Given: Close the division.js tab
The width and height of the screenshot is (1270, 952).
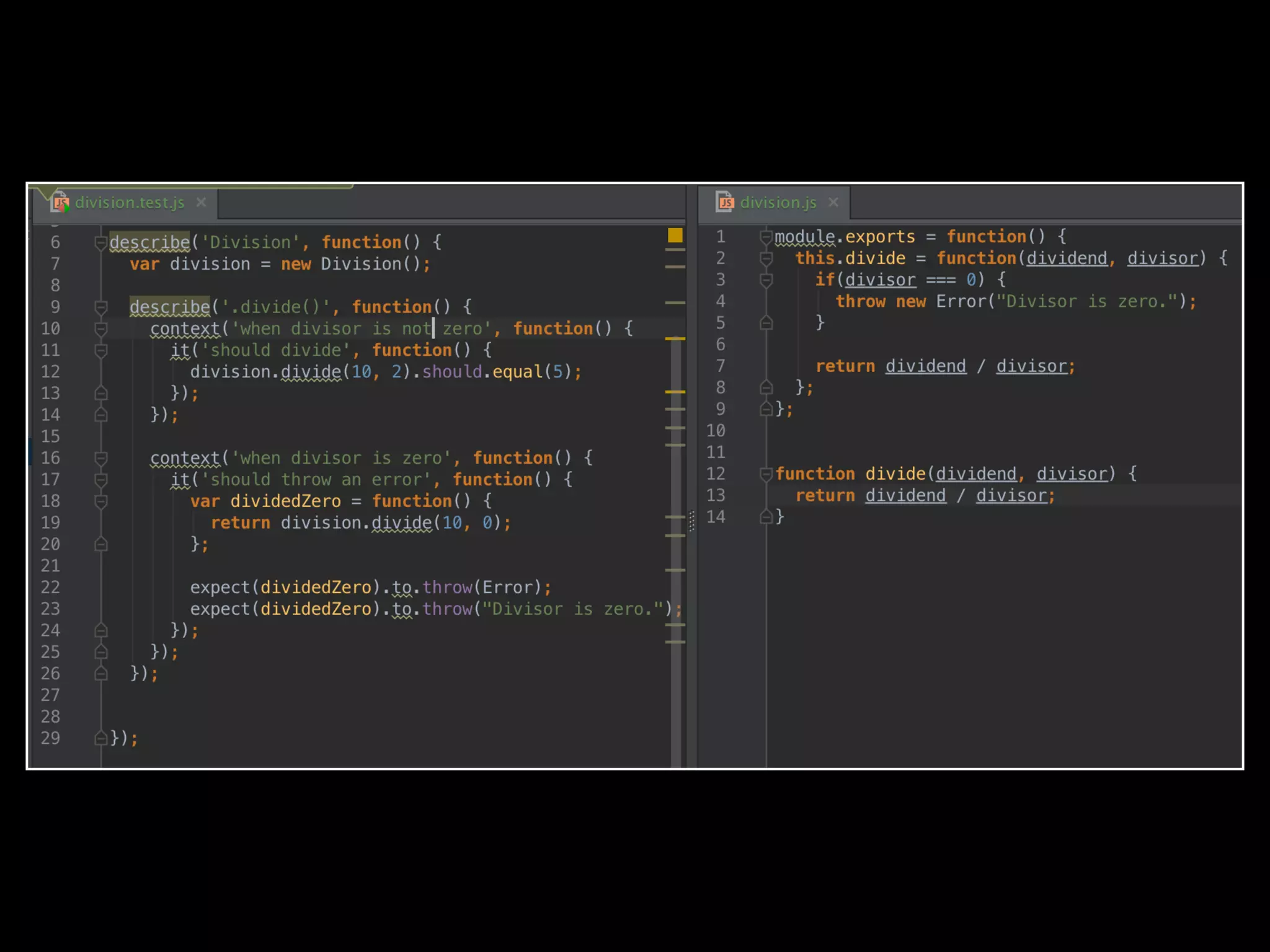Looking at the screenshot, I should [833, 202].
